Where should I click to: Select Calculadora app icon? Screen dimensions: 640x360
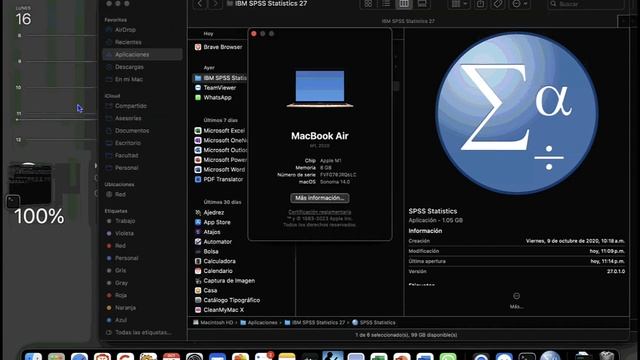[x=198, y=261]
